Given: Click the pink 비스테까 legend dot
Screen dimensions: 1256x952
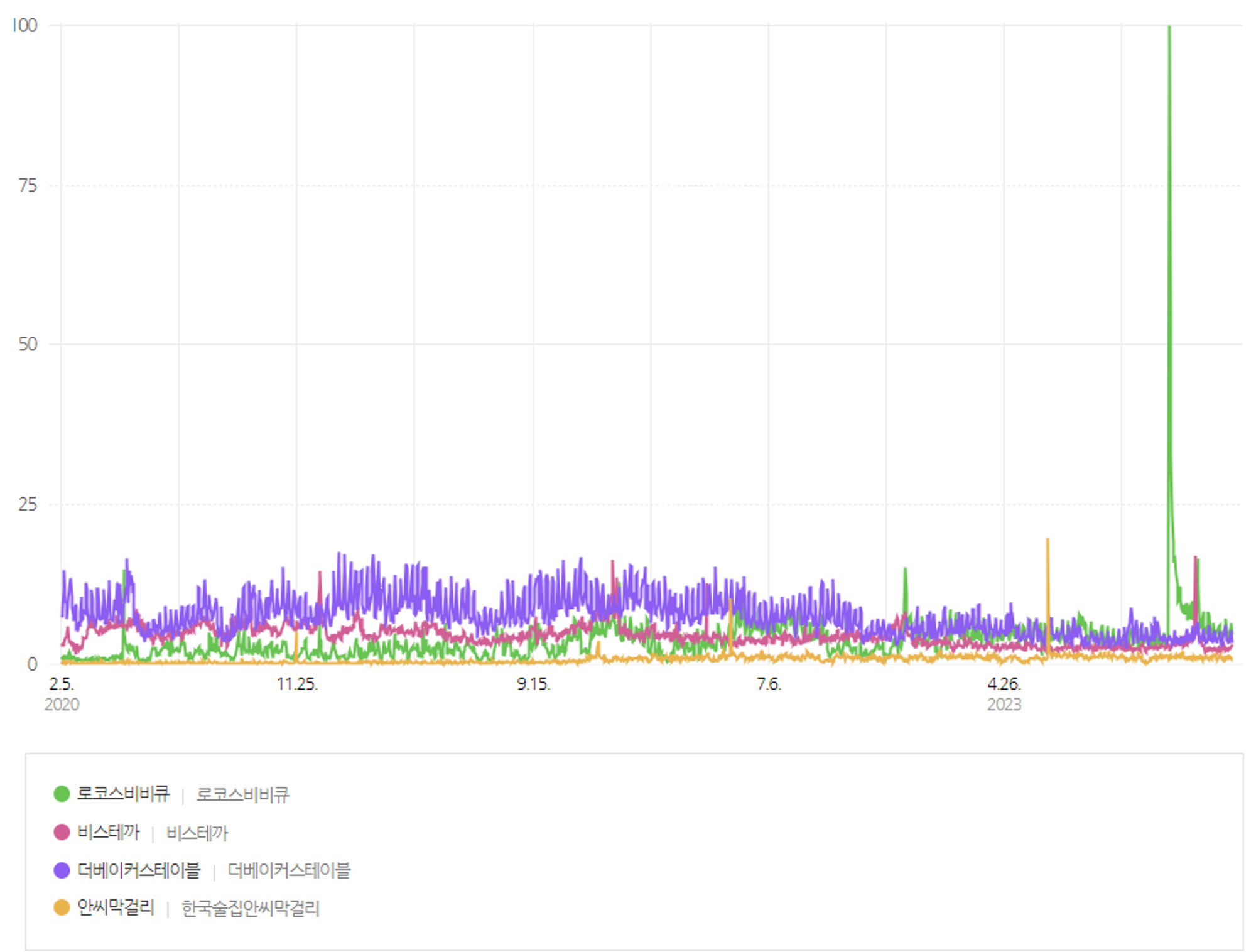Looking at the screenshot, I should pyautogui.click(x=62, y=832).
